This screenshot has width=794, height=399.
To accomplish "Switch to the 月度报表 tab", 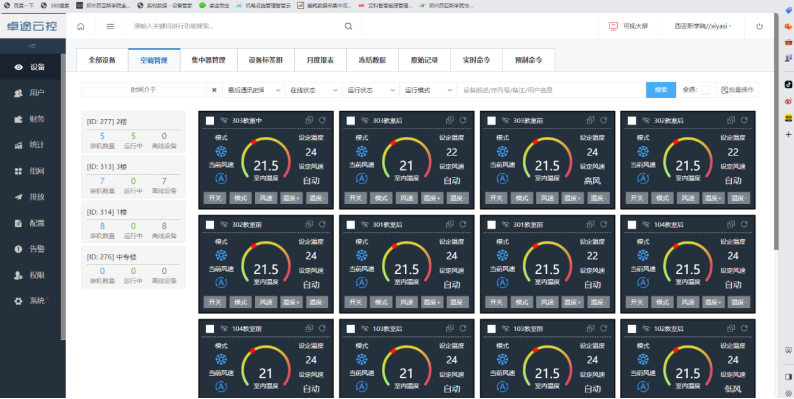I will [x=320, y=60].
